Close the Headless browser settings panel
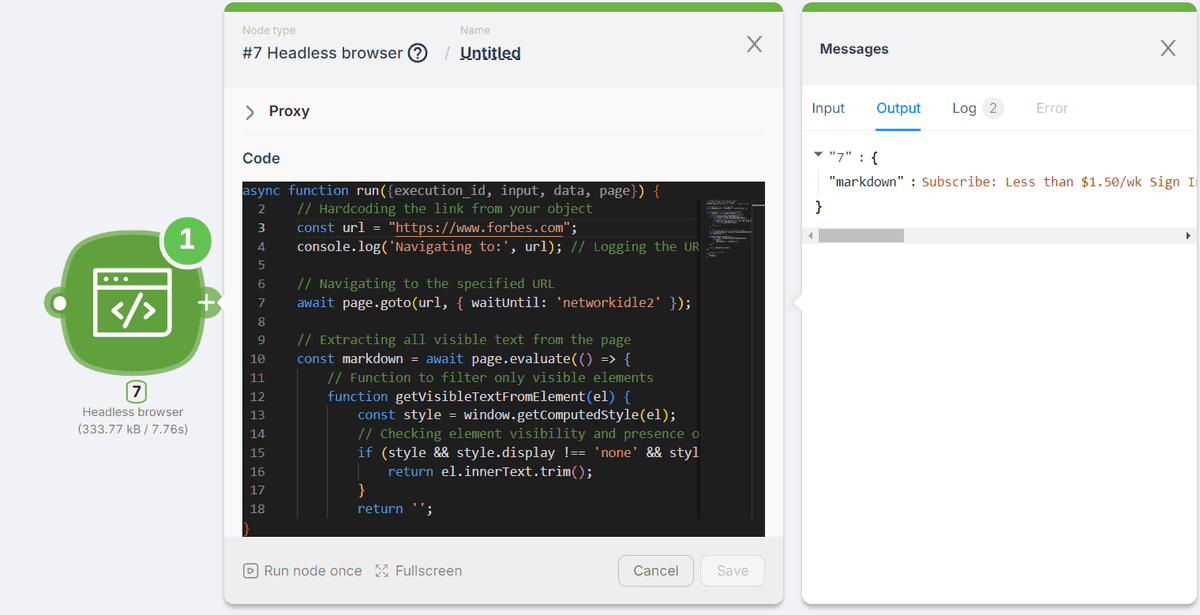Image resolution: width=1200 pixels, height=615 pixels. pos(754,44)
